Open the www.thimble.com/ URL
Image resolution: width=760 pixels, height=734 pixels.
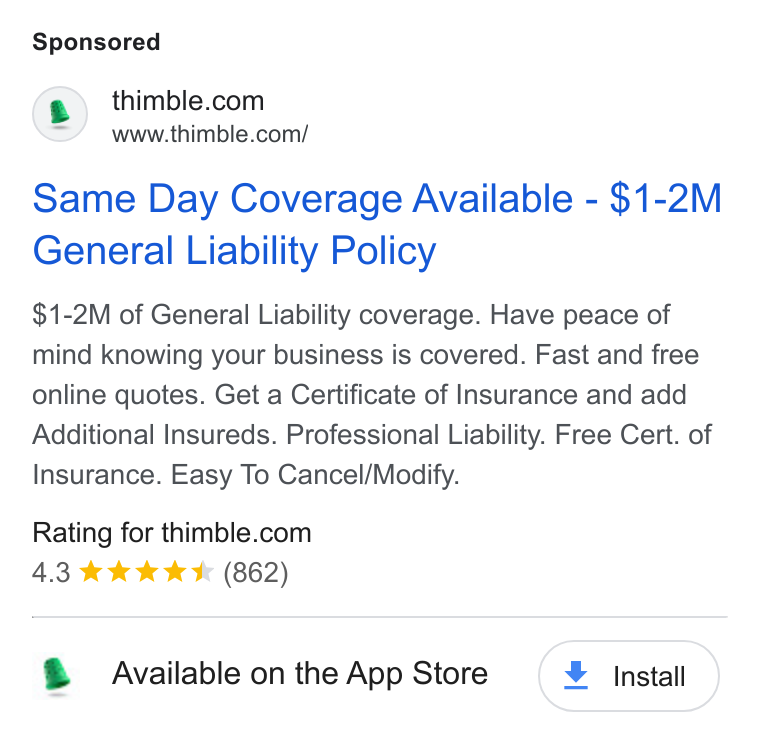click(x=210, y=134)
